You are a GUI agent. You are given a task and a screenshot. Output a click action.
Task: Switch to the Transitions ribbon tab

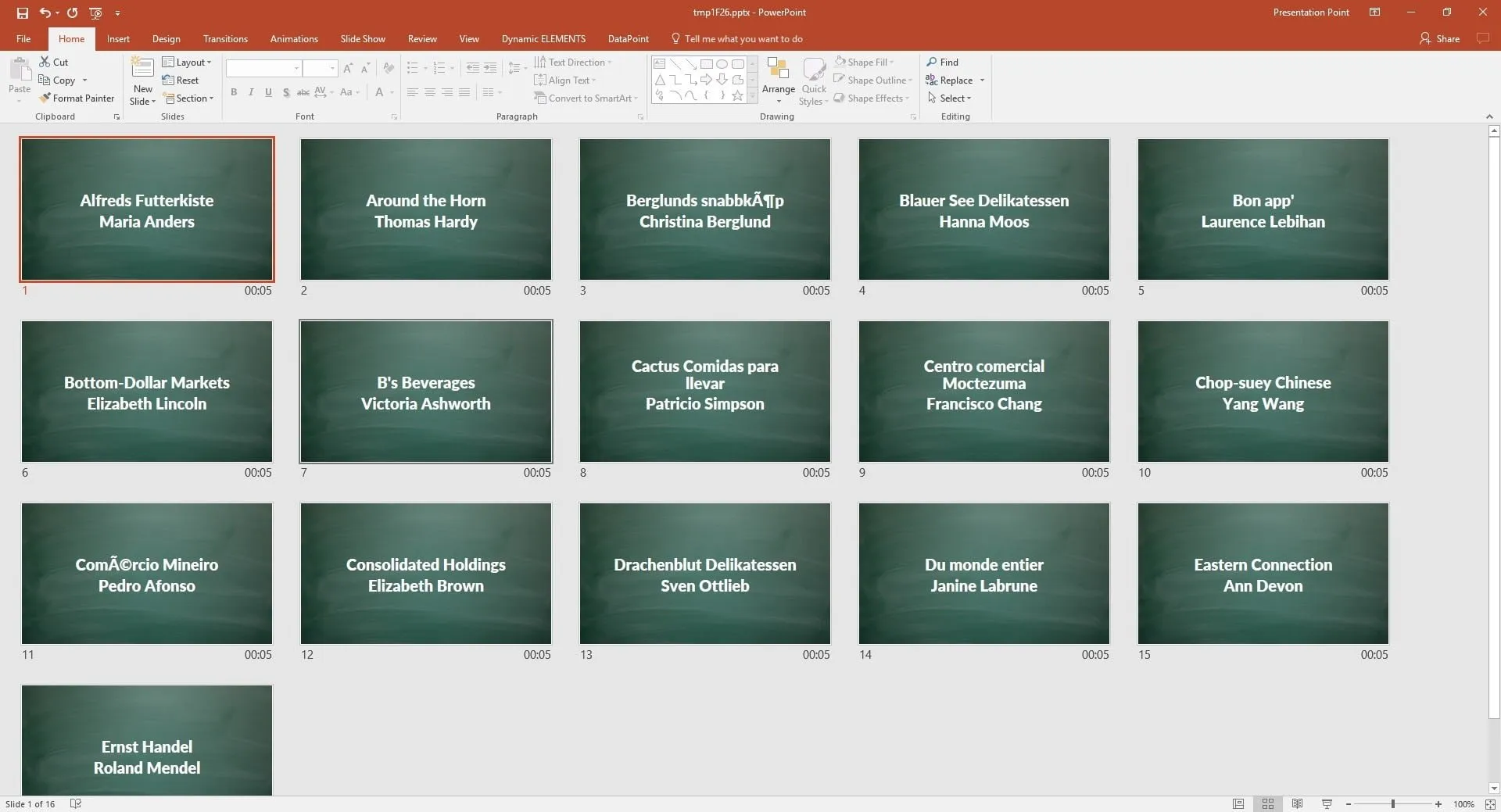click(225, 38)
